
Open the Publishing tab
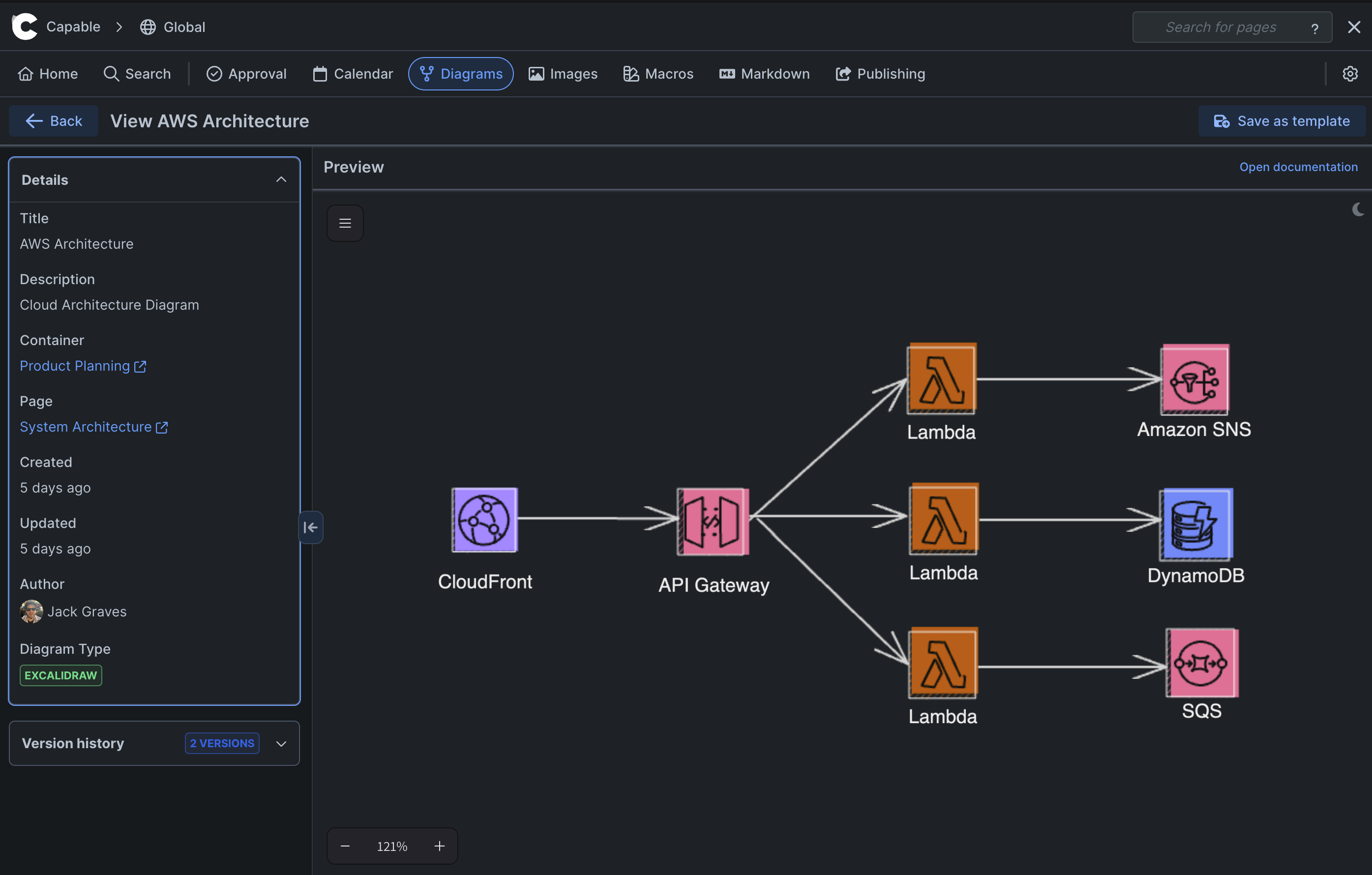coord(880,73)
